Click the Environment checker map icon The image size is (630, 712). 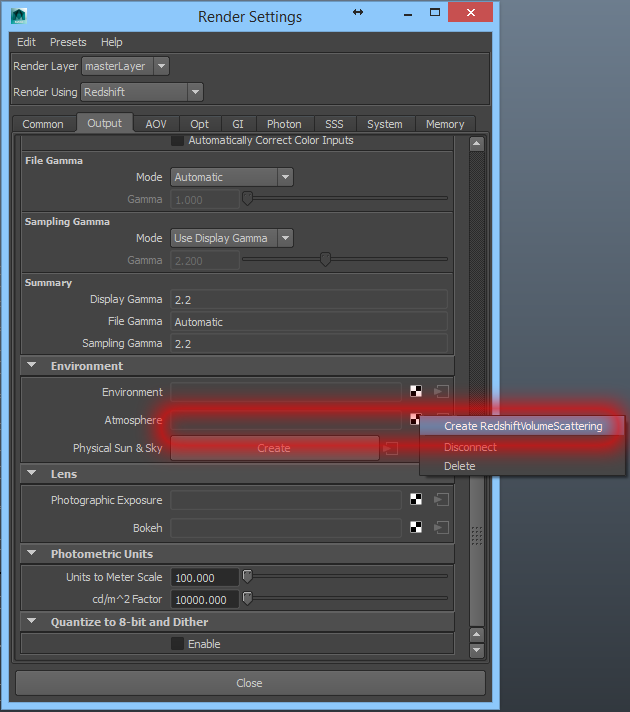pyautogui.click(x=415, y=392)
